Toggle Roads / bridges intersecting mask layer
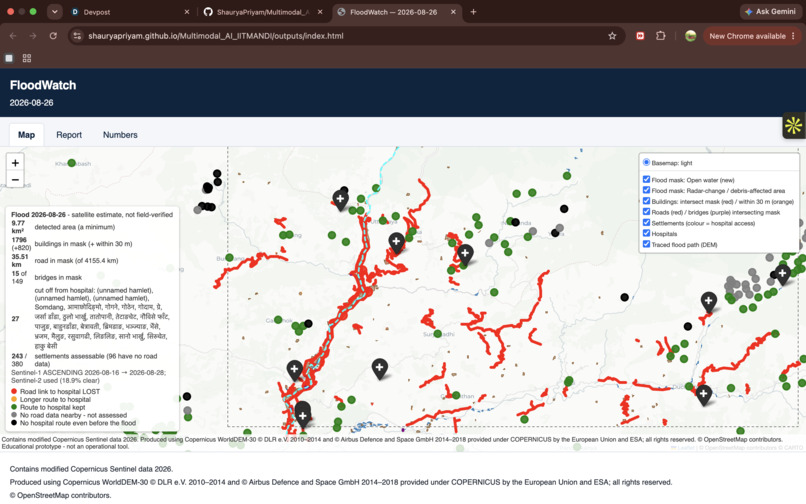806x504 pixels. pyautogui.click(x=646, y=212)
